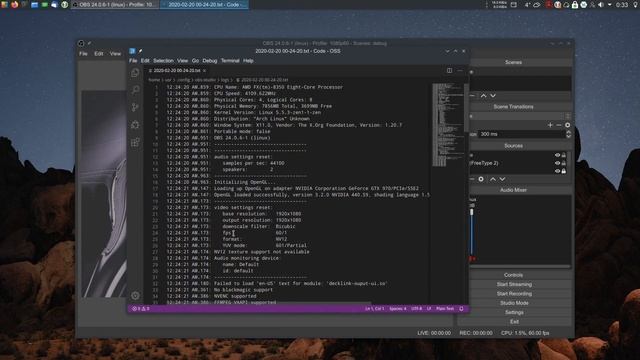Open the Edit menu in Code
Viewport: 640px width, 360px height.
tap(145, 61)
